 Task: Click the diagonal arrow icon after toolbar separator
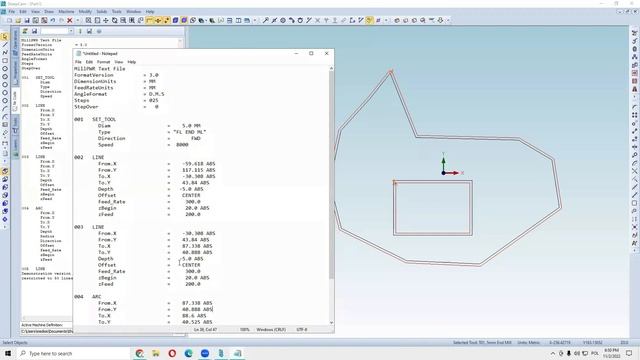266,20
